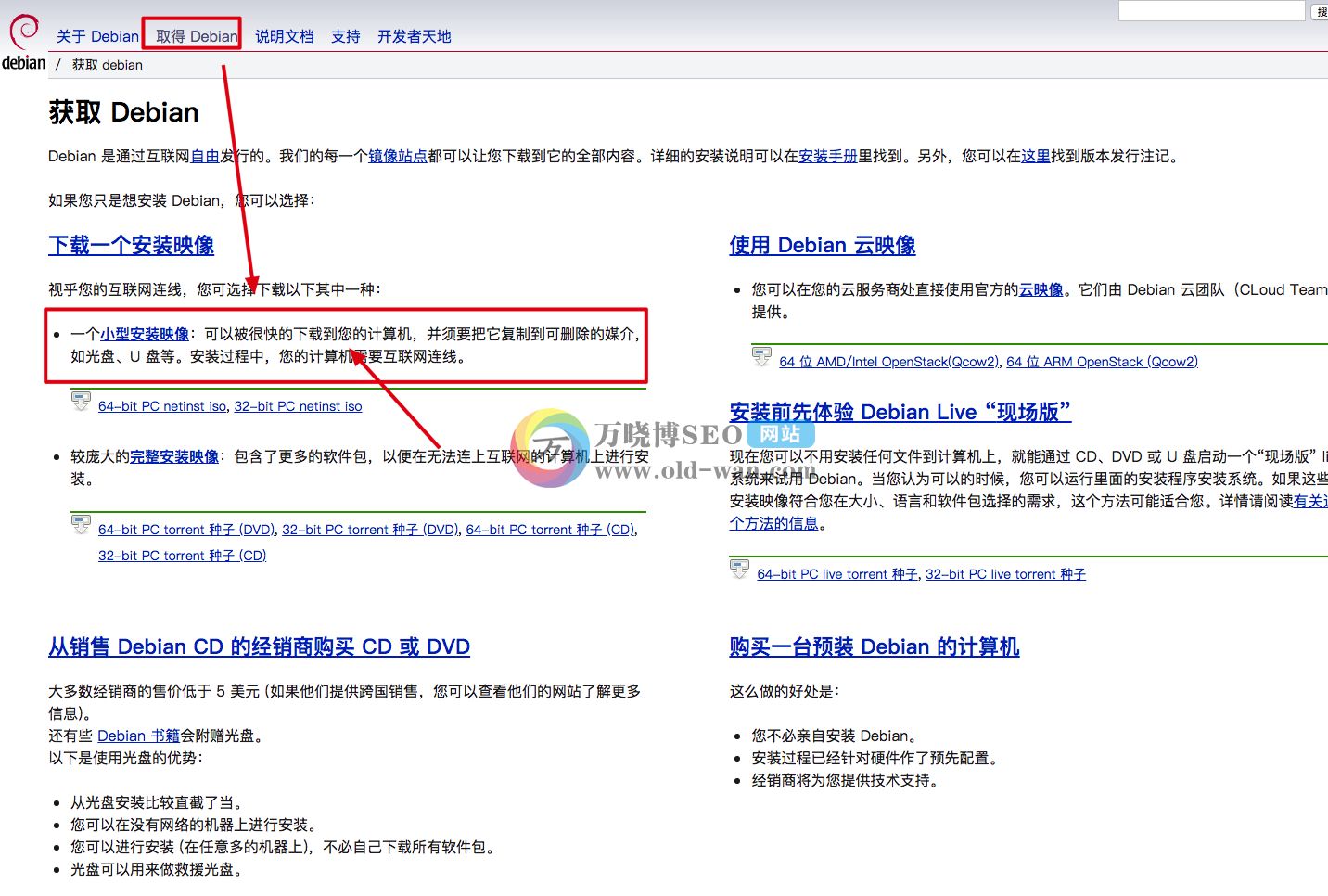Click the text 从光盘安装比较直截了当。
The width and height of the screenshot is (1328, 896).
click(157, 802)
